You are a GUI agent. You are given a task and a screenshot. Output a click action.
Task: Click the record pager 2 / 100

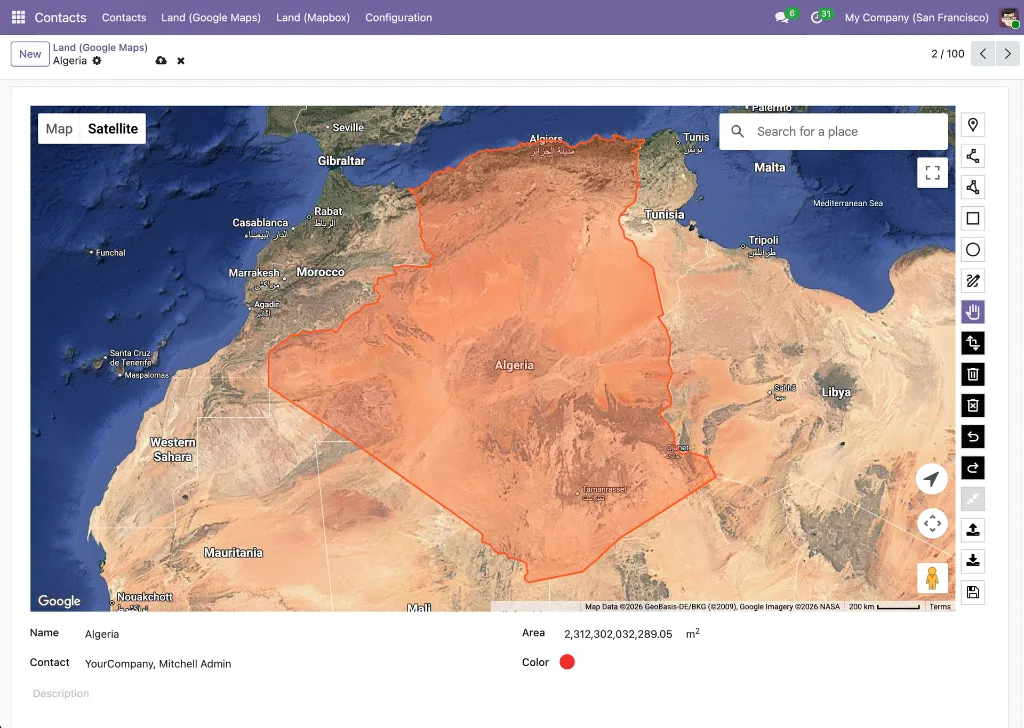[948, 54]
